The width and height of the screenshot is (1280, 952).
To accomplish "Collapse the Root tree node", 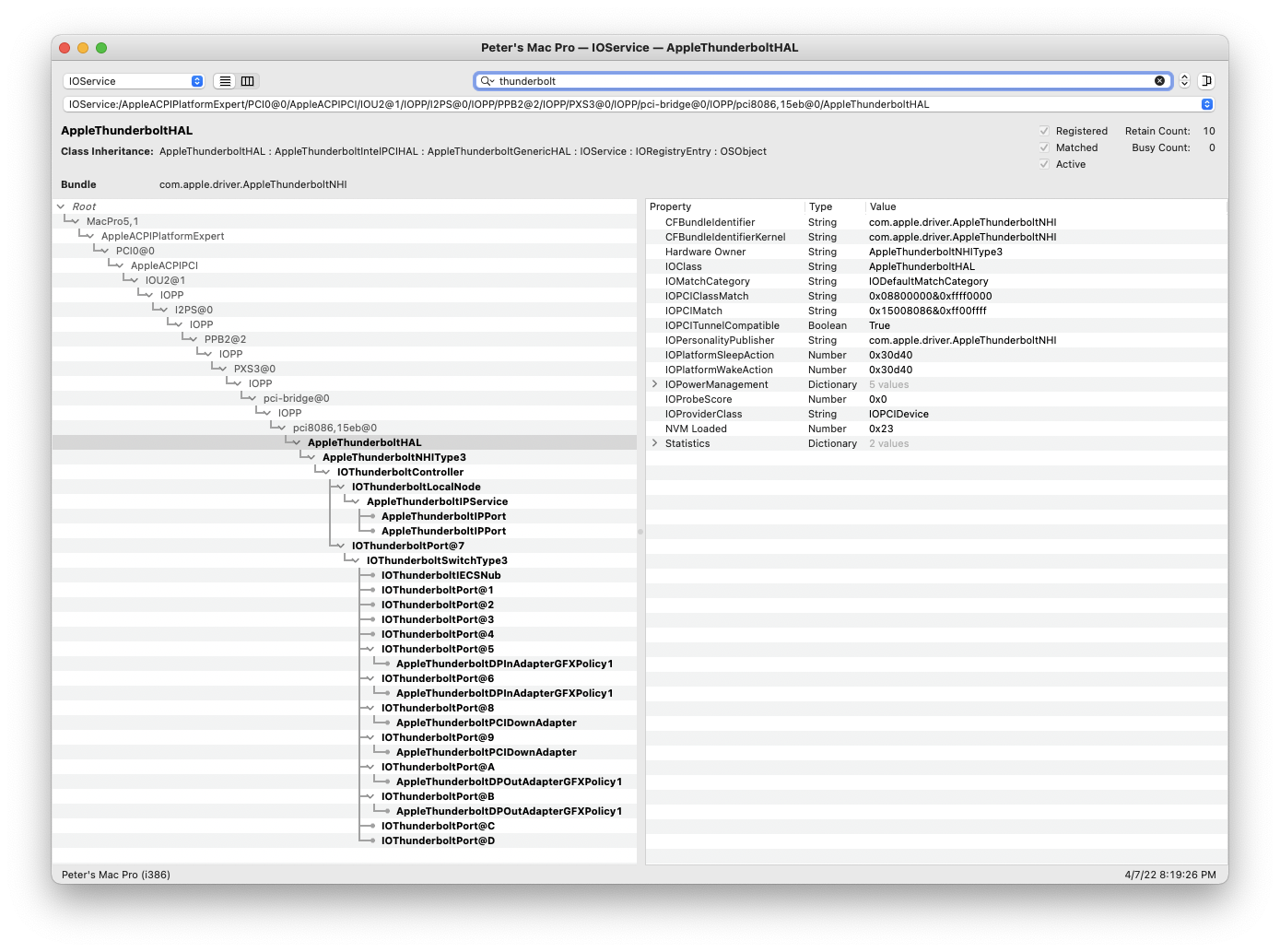I will pyautogui.click(x=61, y=206).
